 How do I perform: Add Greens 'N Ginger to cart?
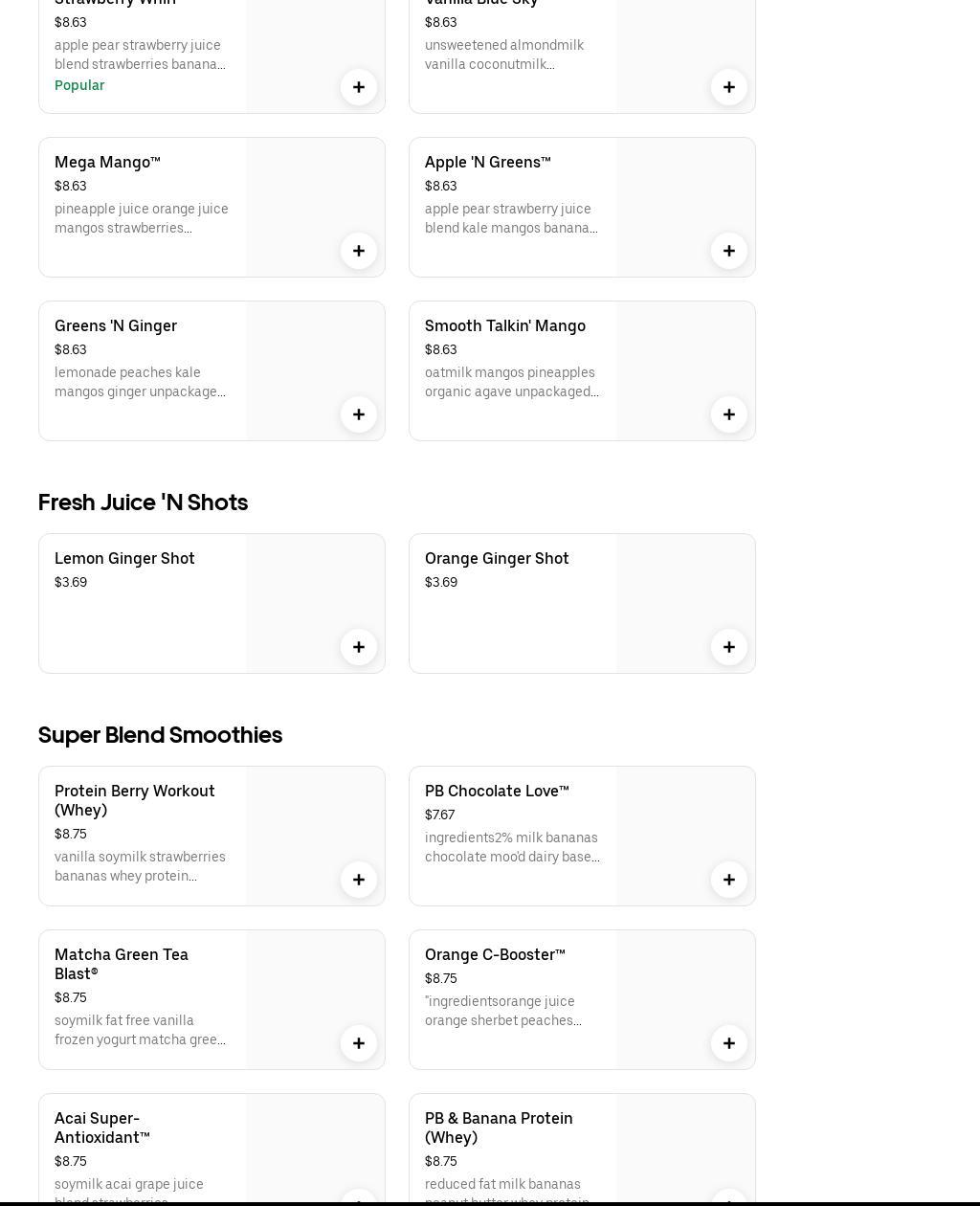pyautogui.click(x=359, y=414)
